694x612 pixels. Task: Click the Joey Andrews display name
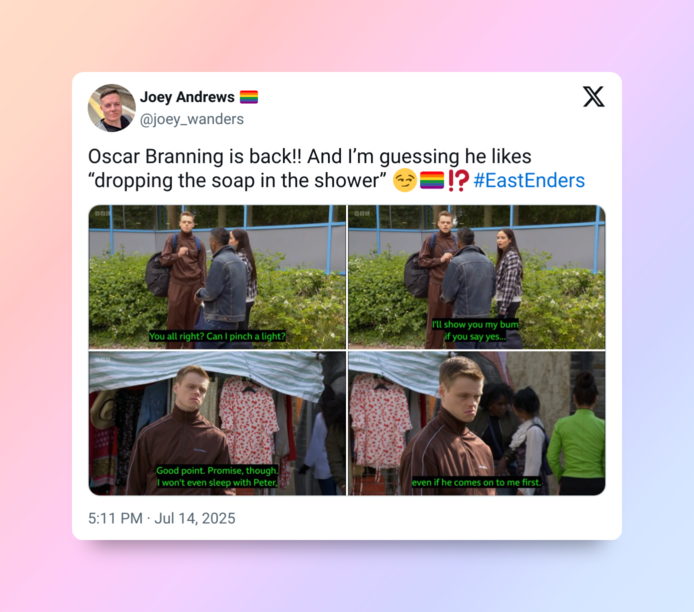(x=187, y=97)
